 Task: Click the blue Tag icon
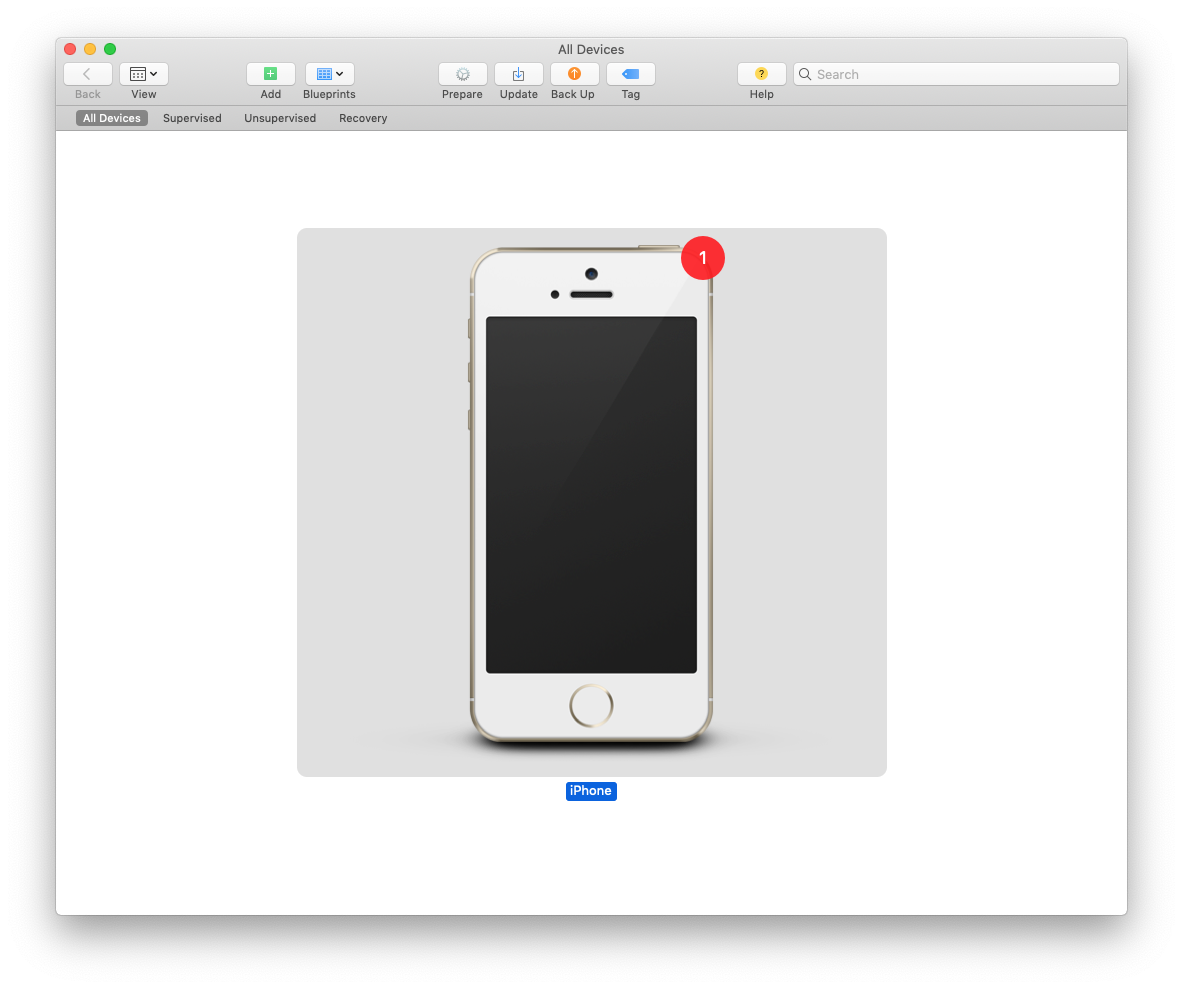point(630,74)
